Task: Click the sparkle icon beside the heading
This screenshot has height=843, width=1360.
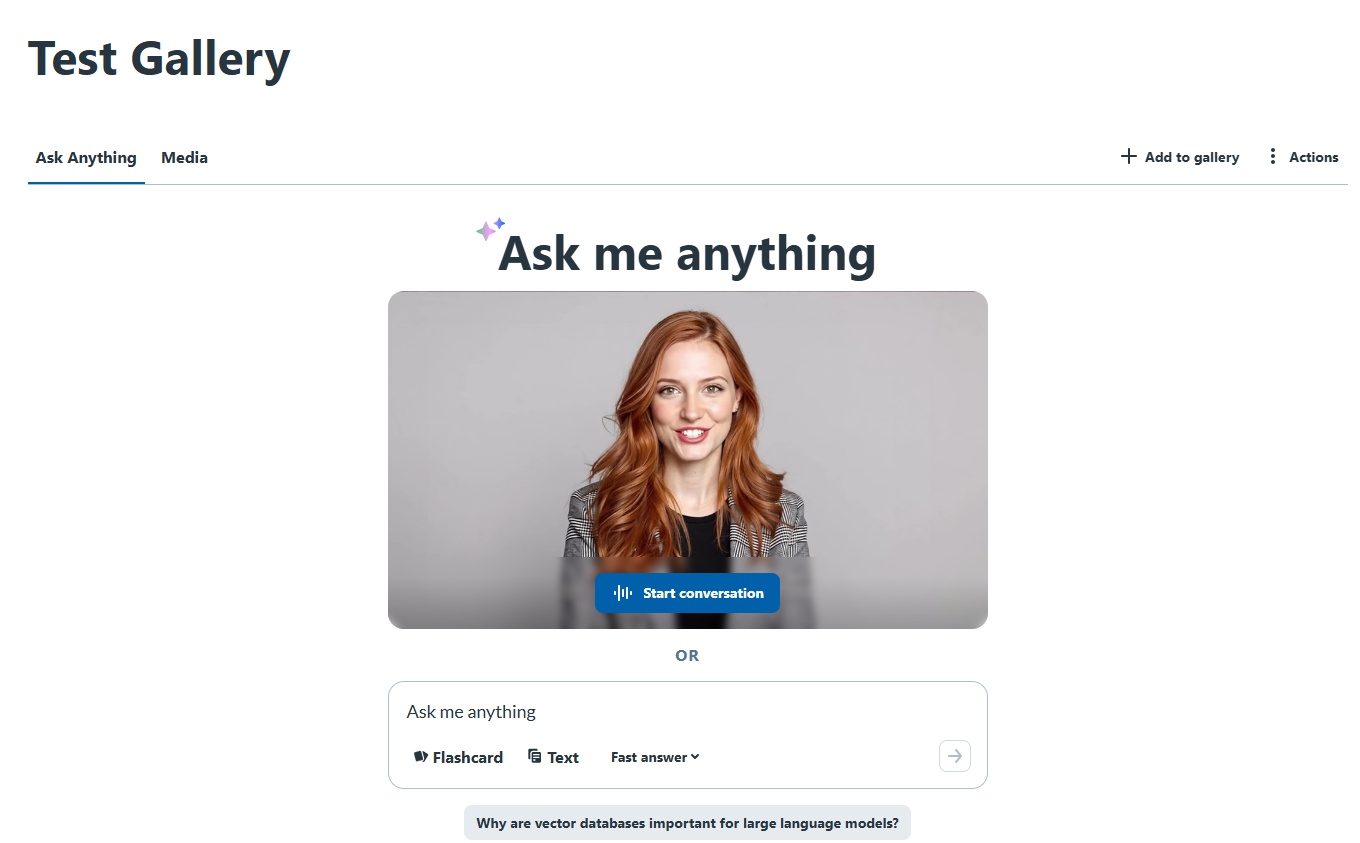Action: click(x=490, y=229)
